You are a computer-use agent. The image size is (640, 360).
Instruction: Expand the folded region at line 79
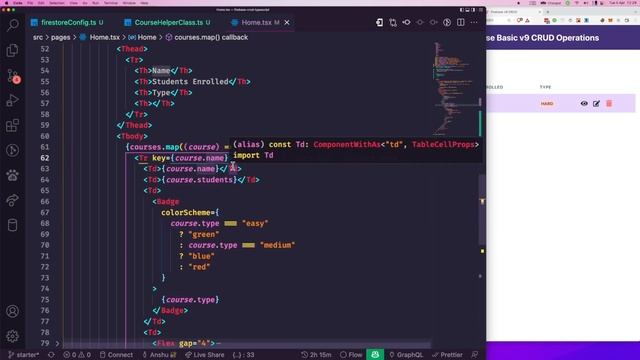pyautogui.click(x=57, y=343)
